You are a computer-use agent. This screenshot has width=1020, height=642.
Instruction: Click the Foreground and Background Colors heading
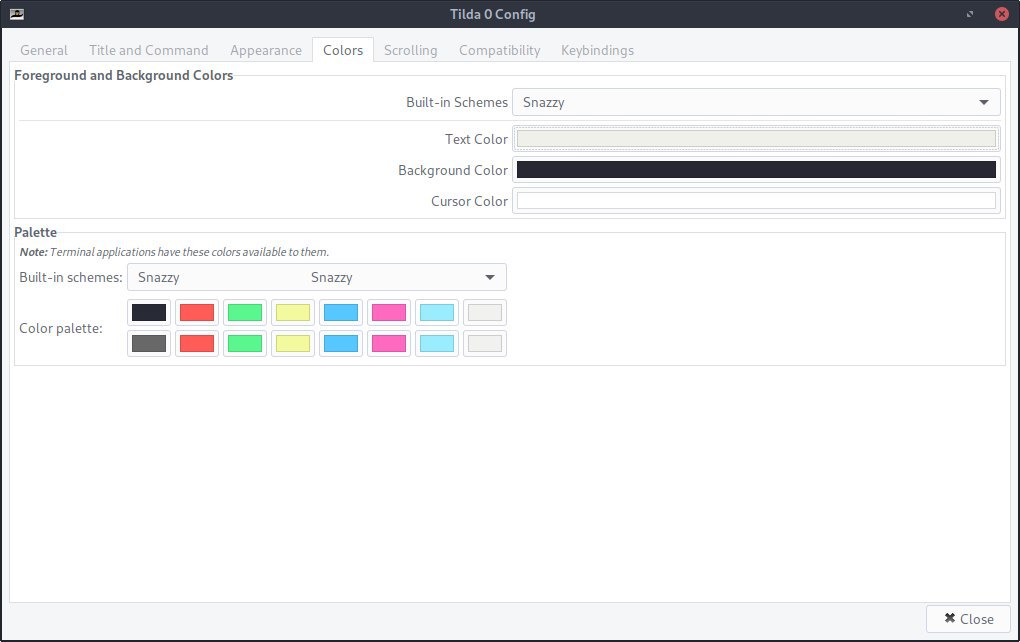click(x=124, y=75)
